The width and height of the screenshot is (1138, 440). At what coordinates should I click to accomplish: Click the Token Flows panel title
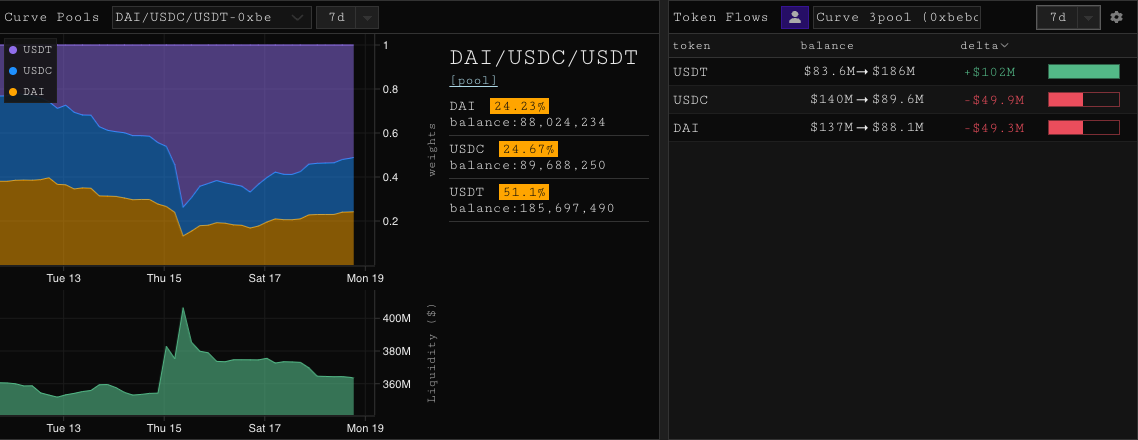(x=721, y=17)
